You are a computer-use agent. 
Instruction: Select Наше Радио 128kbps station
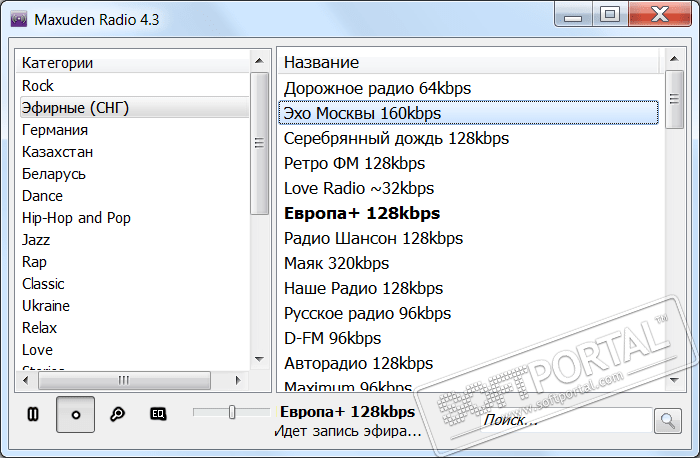coord(469,288)
